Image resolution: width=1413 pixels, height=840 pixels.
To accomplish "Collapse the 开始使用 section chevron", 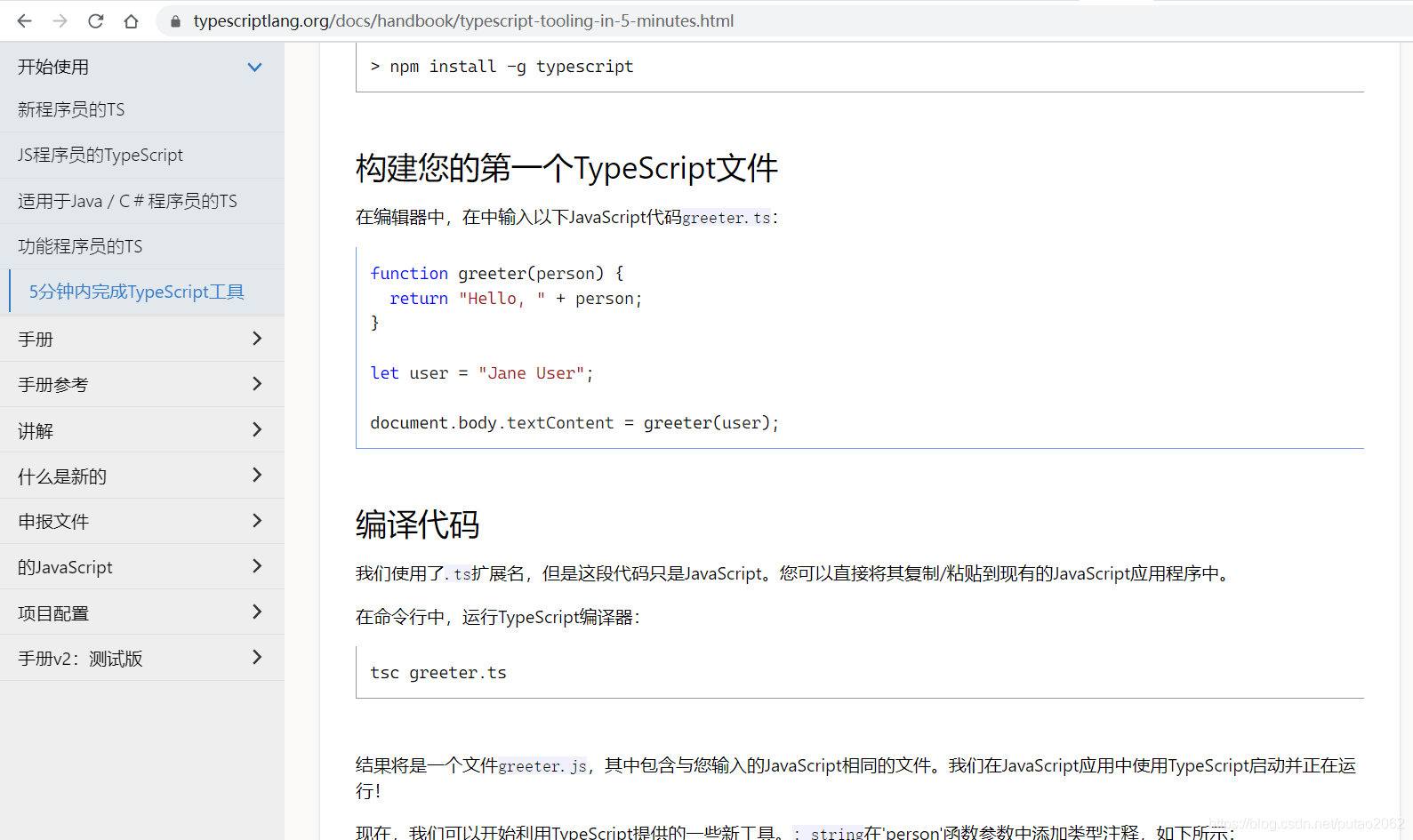I will (254, 67).
